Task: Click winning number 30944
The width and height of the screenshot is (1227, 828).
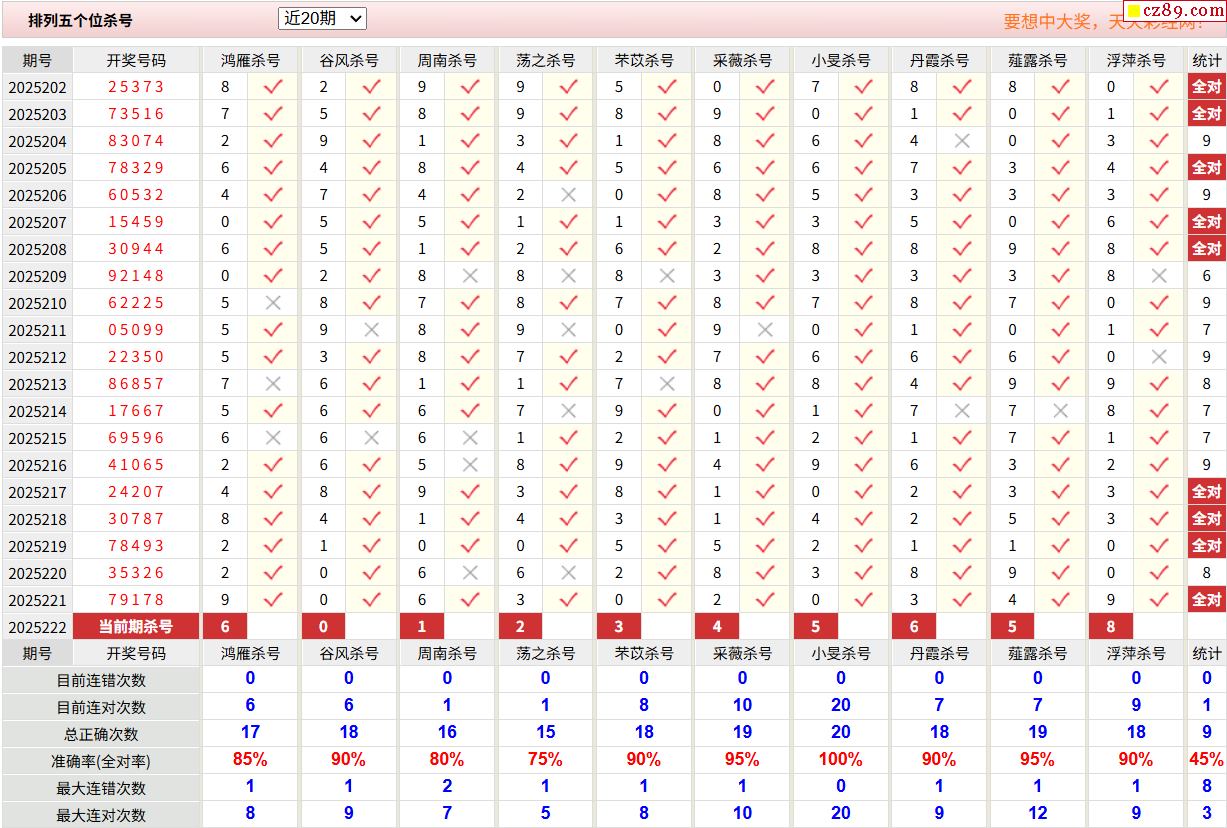Action: pyautogui.click(x=136, y=249)
